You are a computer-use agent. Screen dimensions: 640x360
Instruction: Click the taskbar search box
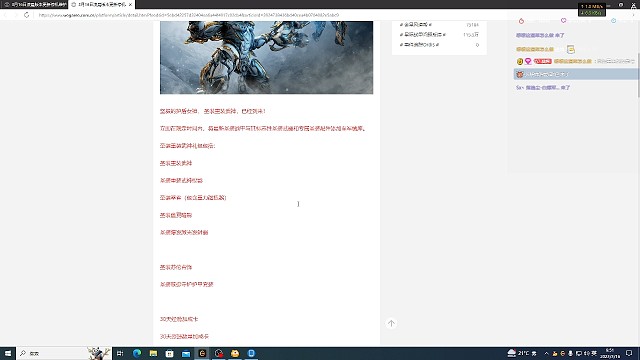coord(63,353)
